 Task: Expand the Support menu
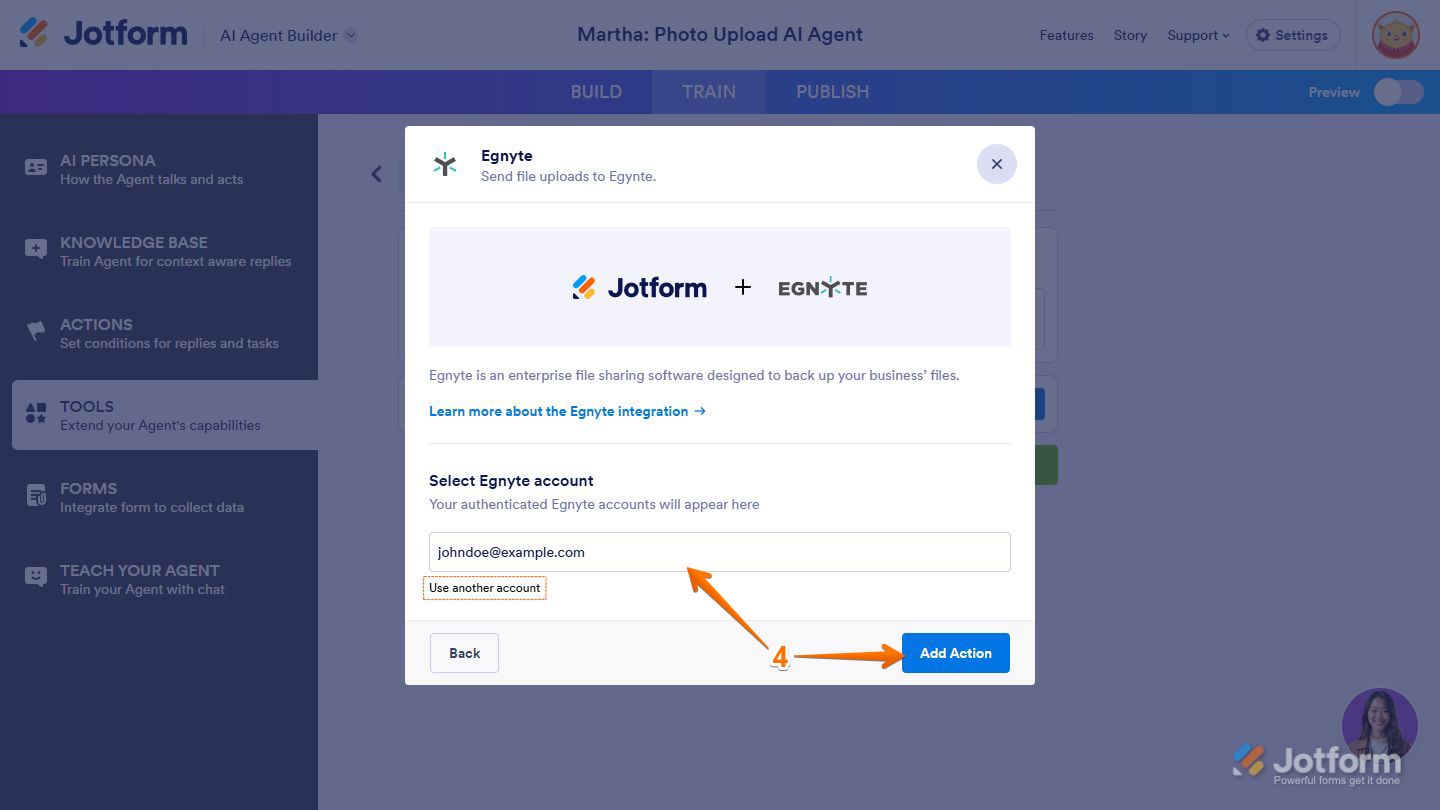click(1198, 35)
